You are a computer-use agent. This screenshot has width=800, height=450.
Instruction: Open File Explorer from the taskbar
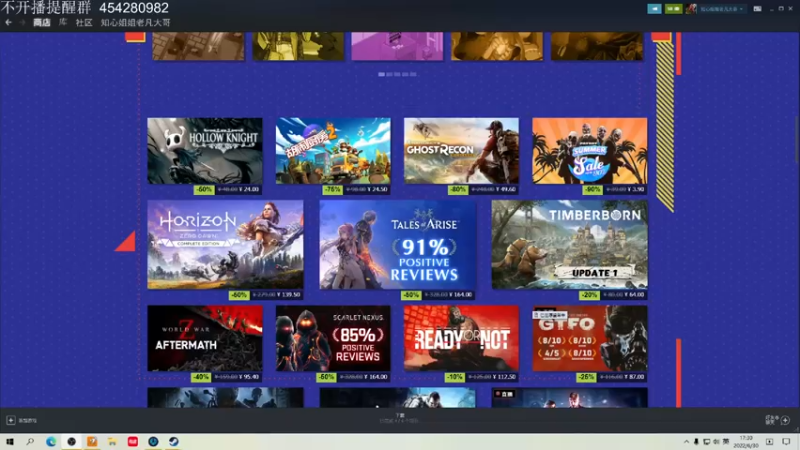click(112, 442)
